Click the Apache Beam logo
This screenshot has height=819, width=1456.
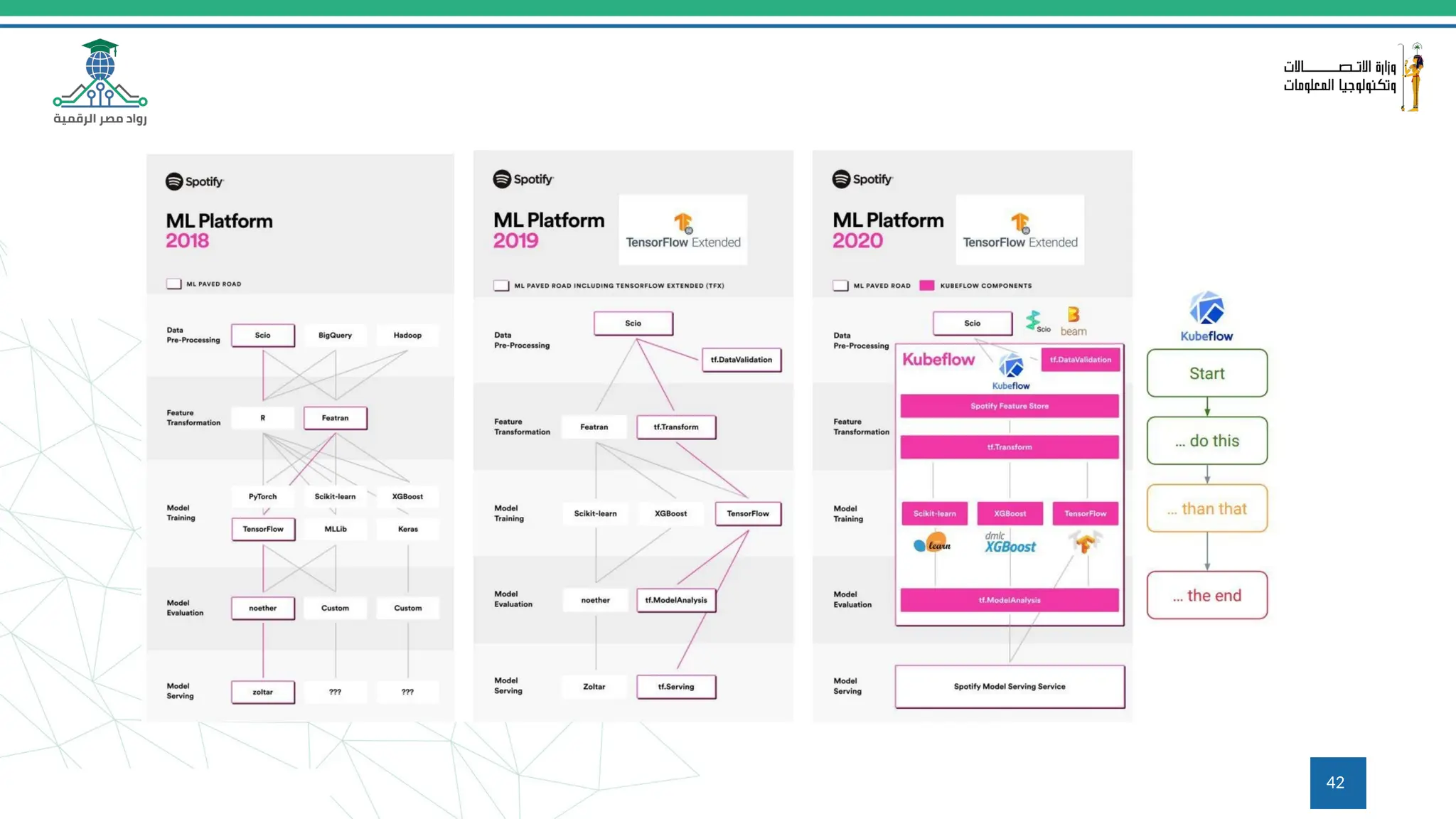pos(1074,321)
